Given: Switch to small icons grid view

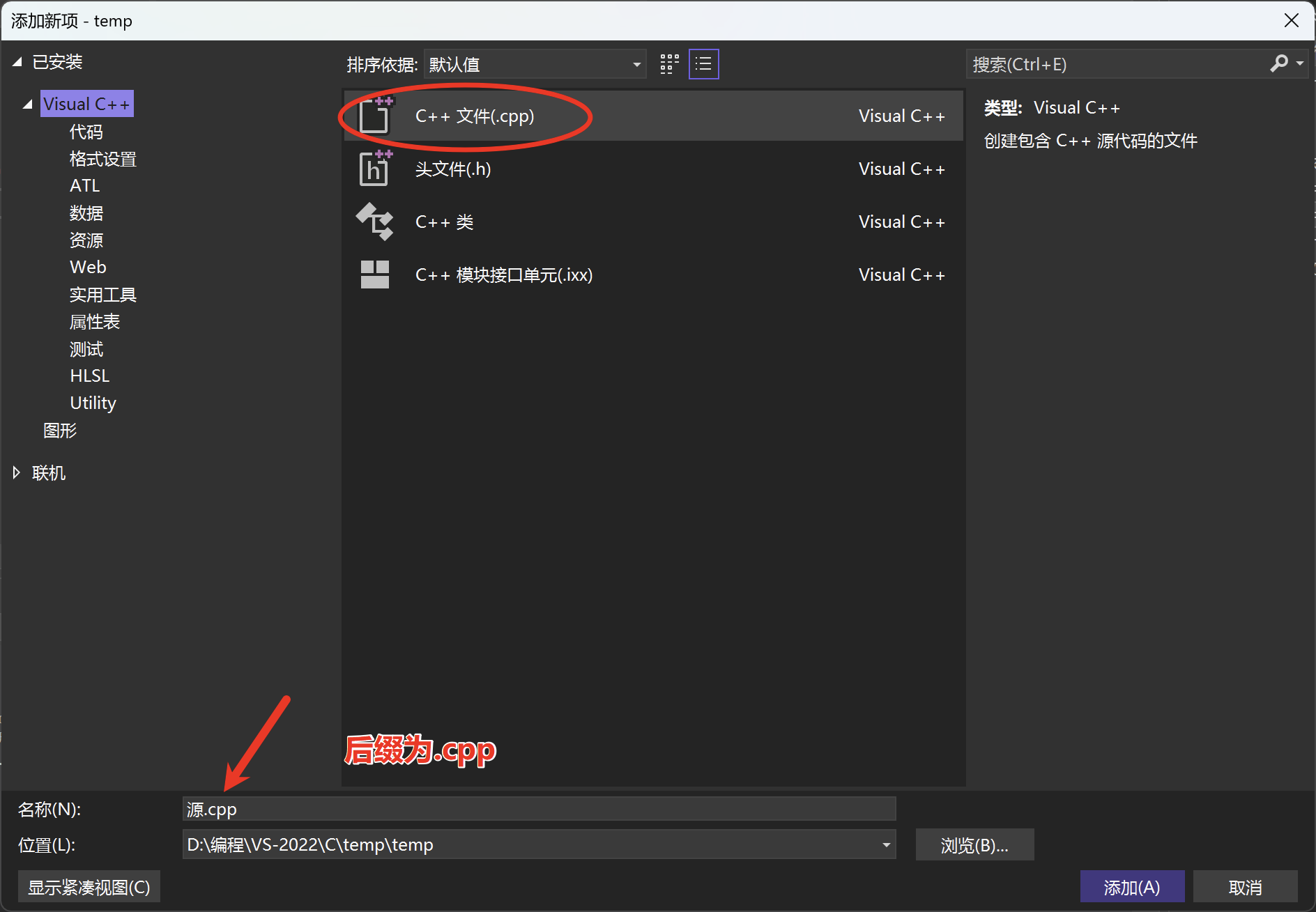Looking at the screenshot, I should pyautogui.click(x=669, y=64).
